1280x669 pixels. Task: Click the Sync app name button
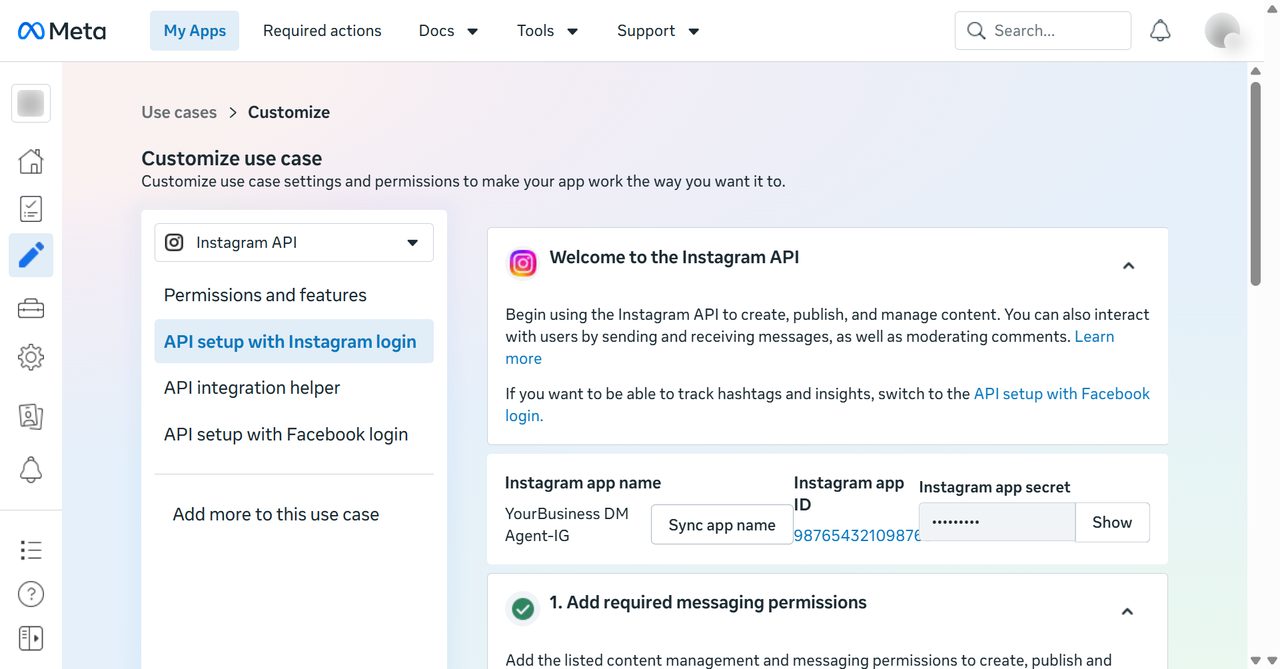722,525
